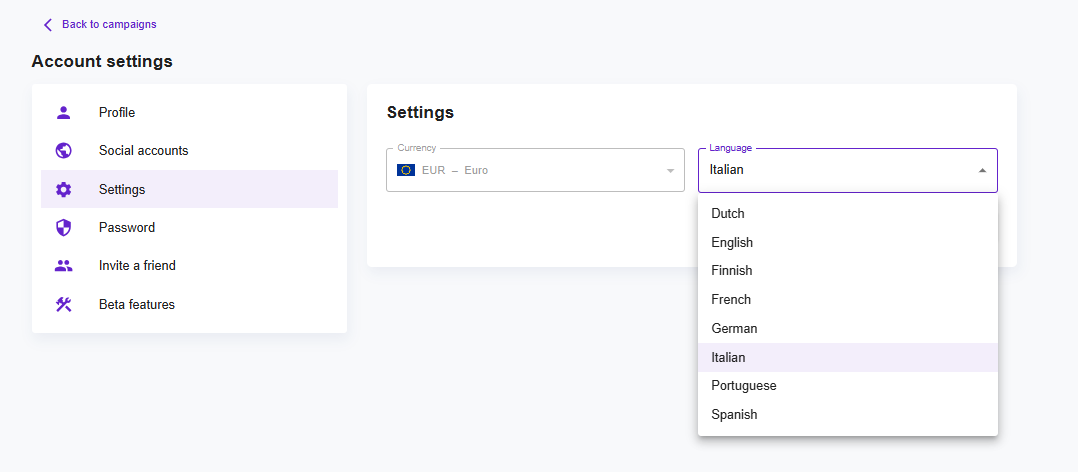Viewport: 1078px width, 472px height.
Task: Click the Invite a friend people icon
Action: point(64,266)
